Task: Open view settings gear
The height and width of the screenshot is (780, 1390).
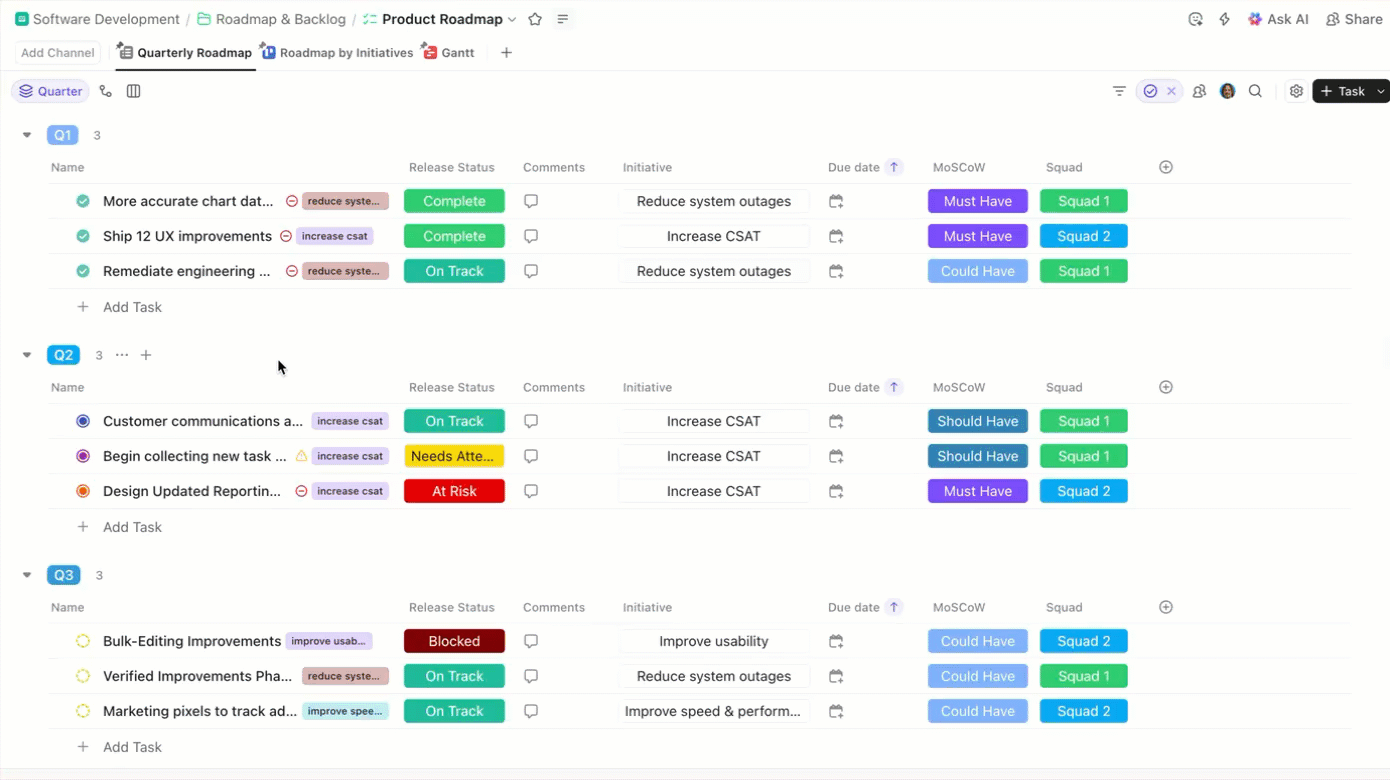Action: tap(1296, 91)
